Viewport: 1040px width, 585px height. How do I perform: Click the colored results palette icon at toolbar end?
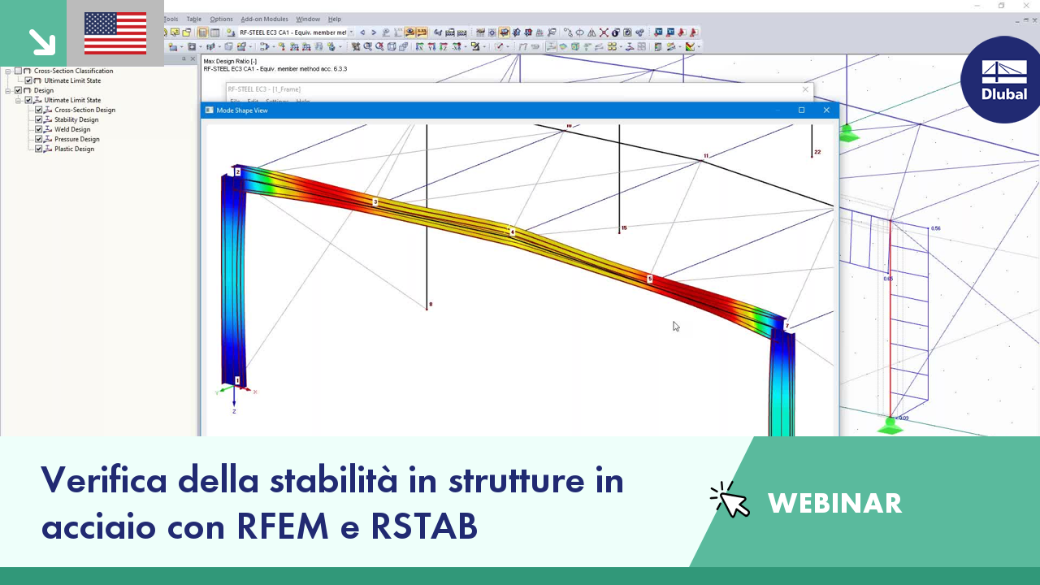(690, 47)
